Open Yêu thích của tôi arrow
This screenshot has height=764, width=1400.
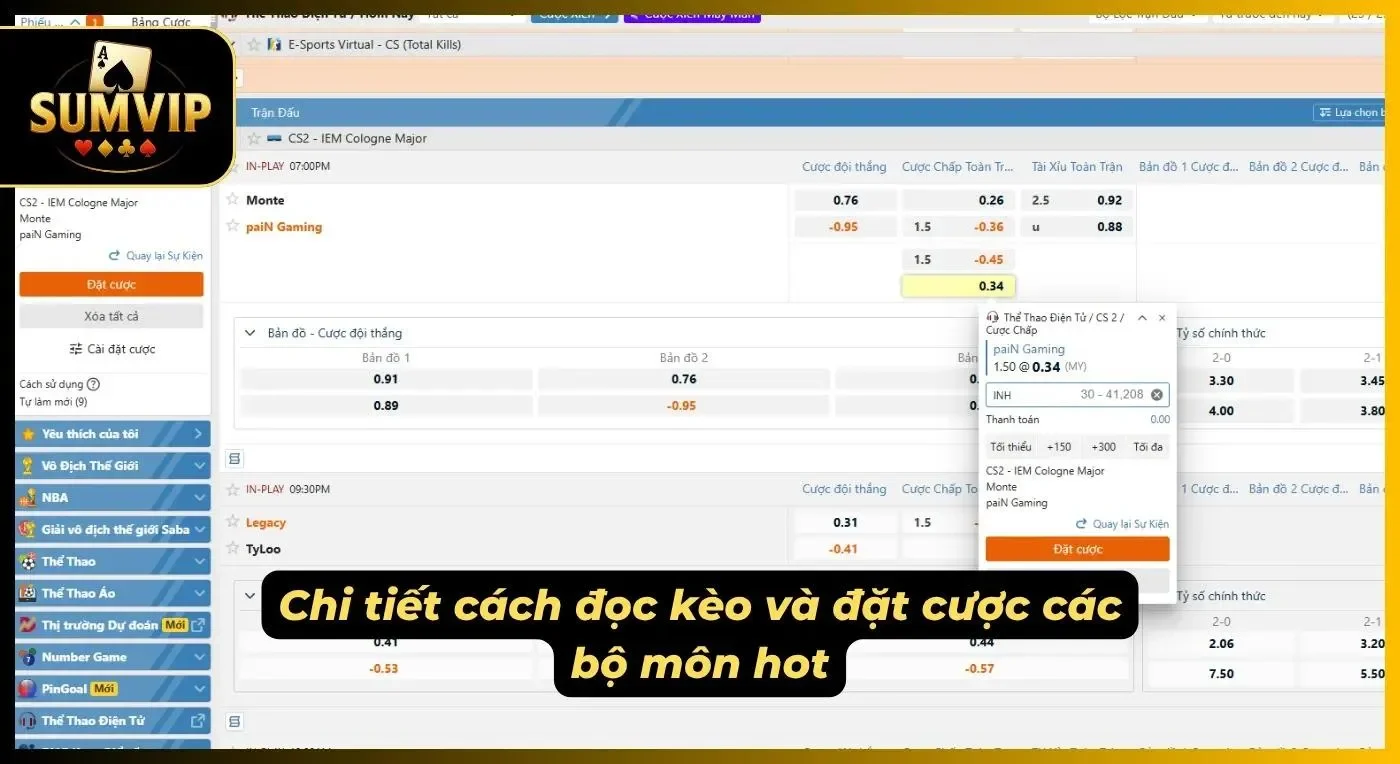(199, 434)
